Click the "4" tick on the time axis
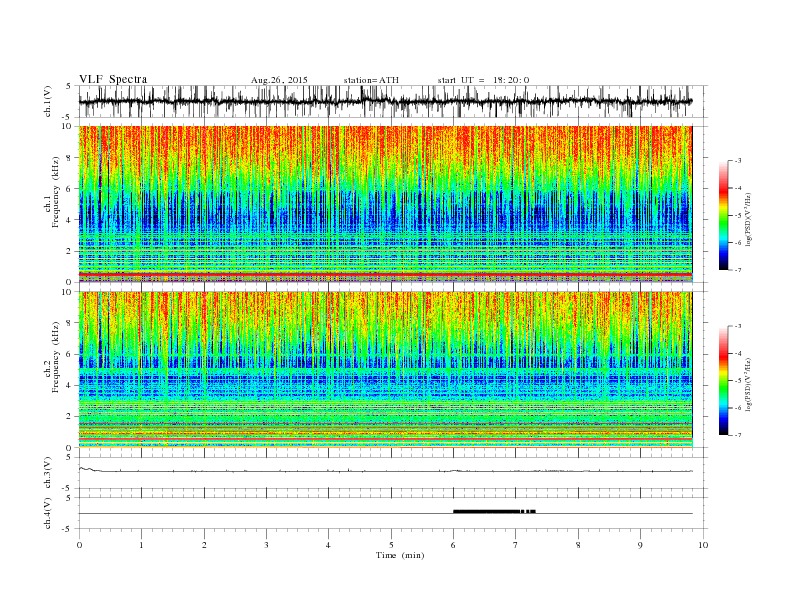Viewport: 792px width, 612px height. pos(328,545)
